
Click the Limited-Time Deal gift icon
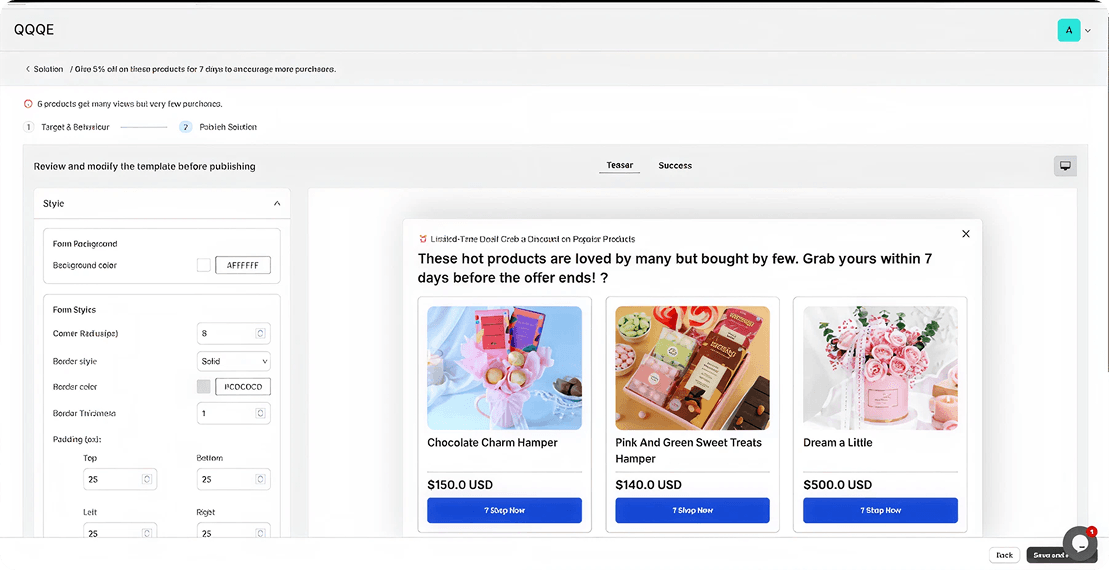coord(423,239)
